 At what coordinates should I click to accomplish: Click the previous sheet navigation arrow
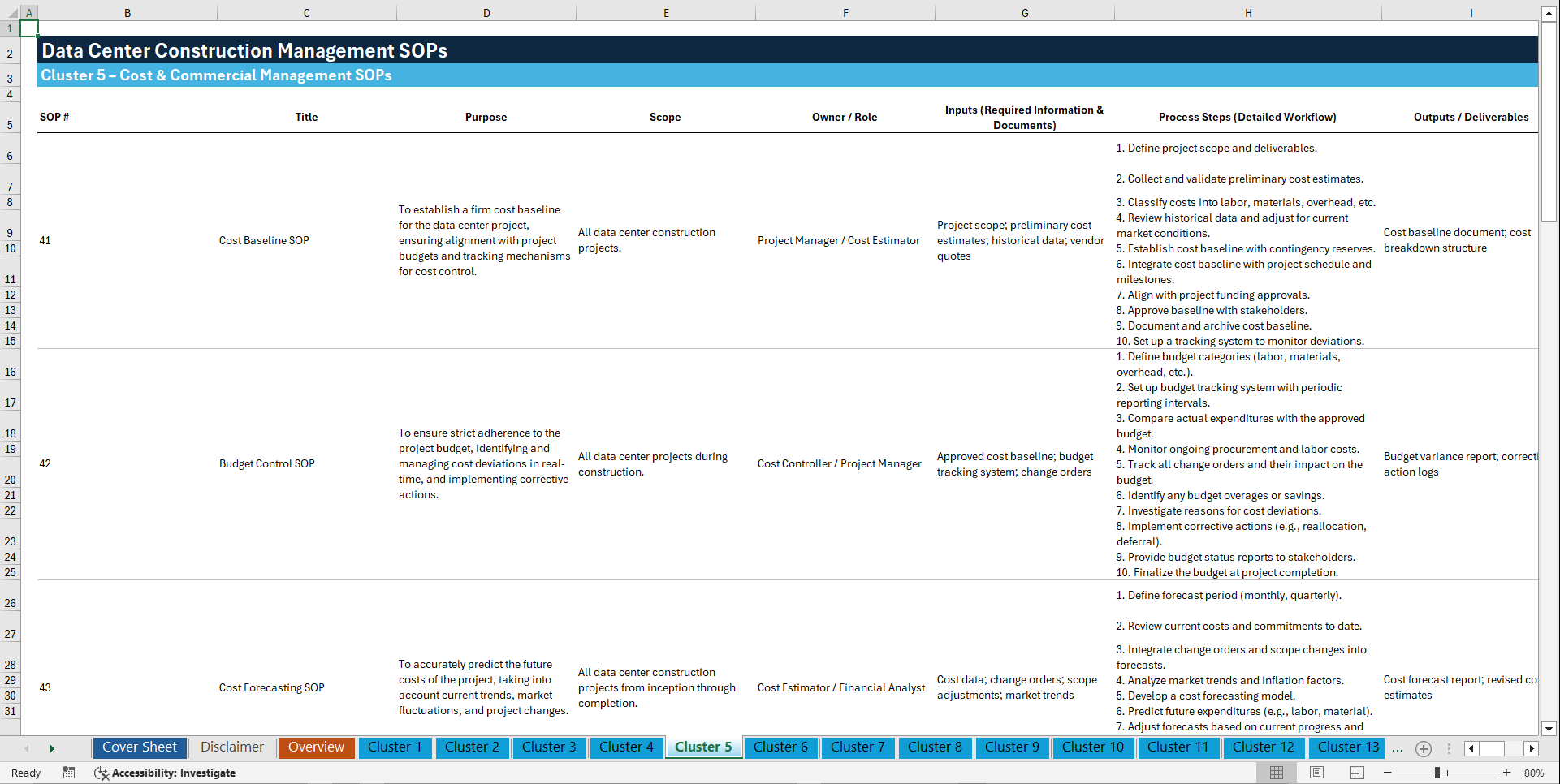27,748
